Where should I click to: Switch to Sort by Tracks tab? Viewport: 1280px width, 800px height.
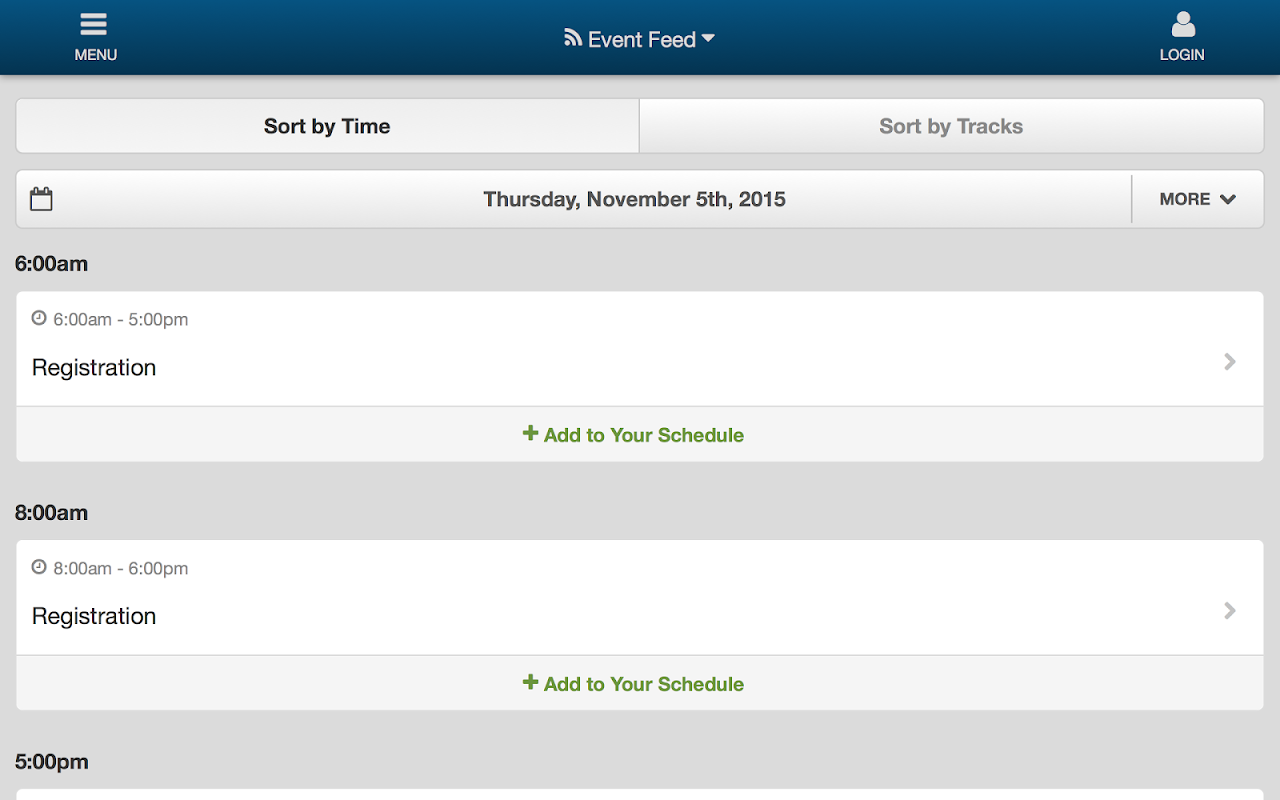(951, 126)
